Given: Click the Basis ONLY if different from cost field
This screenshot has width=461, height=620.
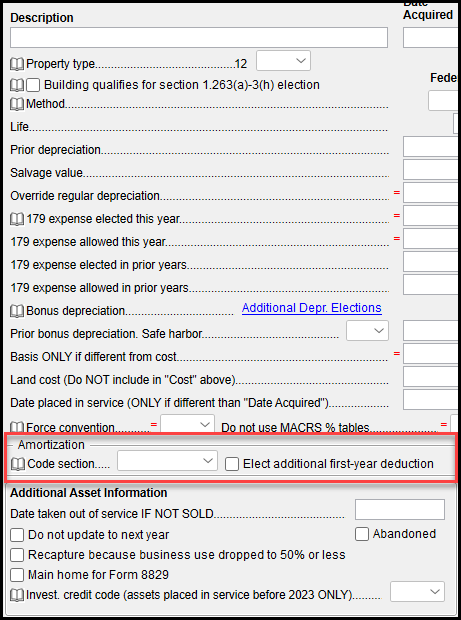Looking at the screenshot, I should [432, 353].
